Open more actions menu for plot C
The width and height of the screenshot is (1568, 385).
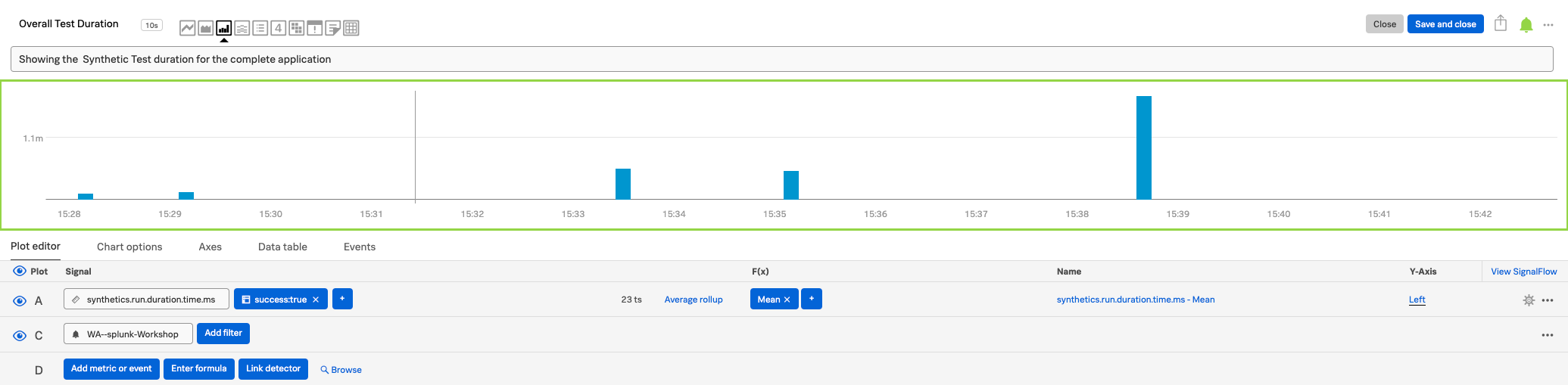1547,335
